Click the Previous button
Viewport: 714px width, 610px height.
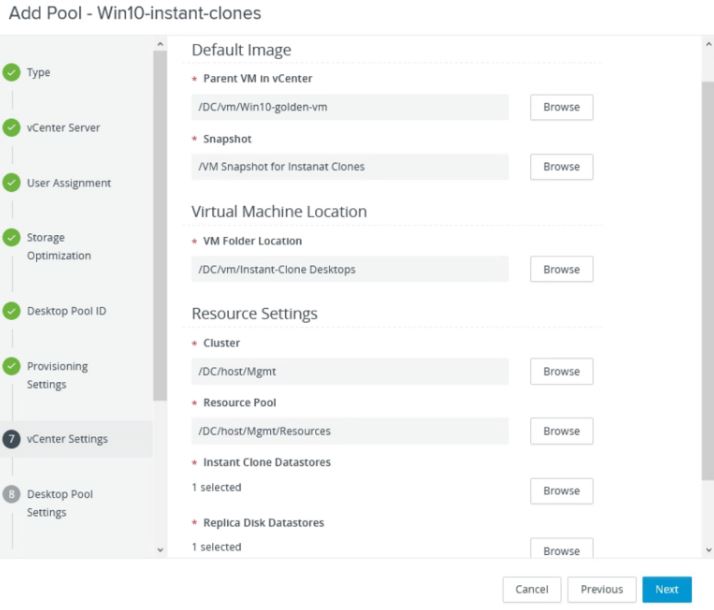(x=602, y=590)
